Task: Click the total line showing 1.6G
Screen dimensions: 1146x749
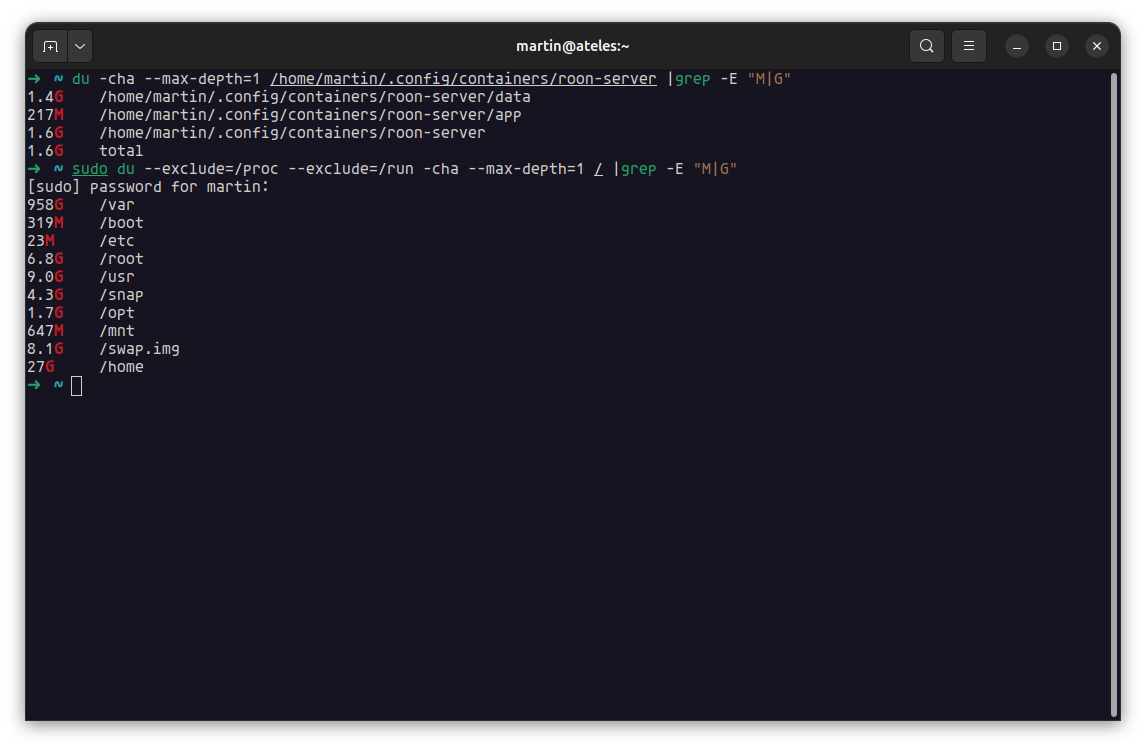Action: pyautogui.click(x=120, y=151)
